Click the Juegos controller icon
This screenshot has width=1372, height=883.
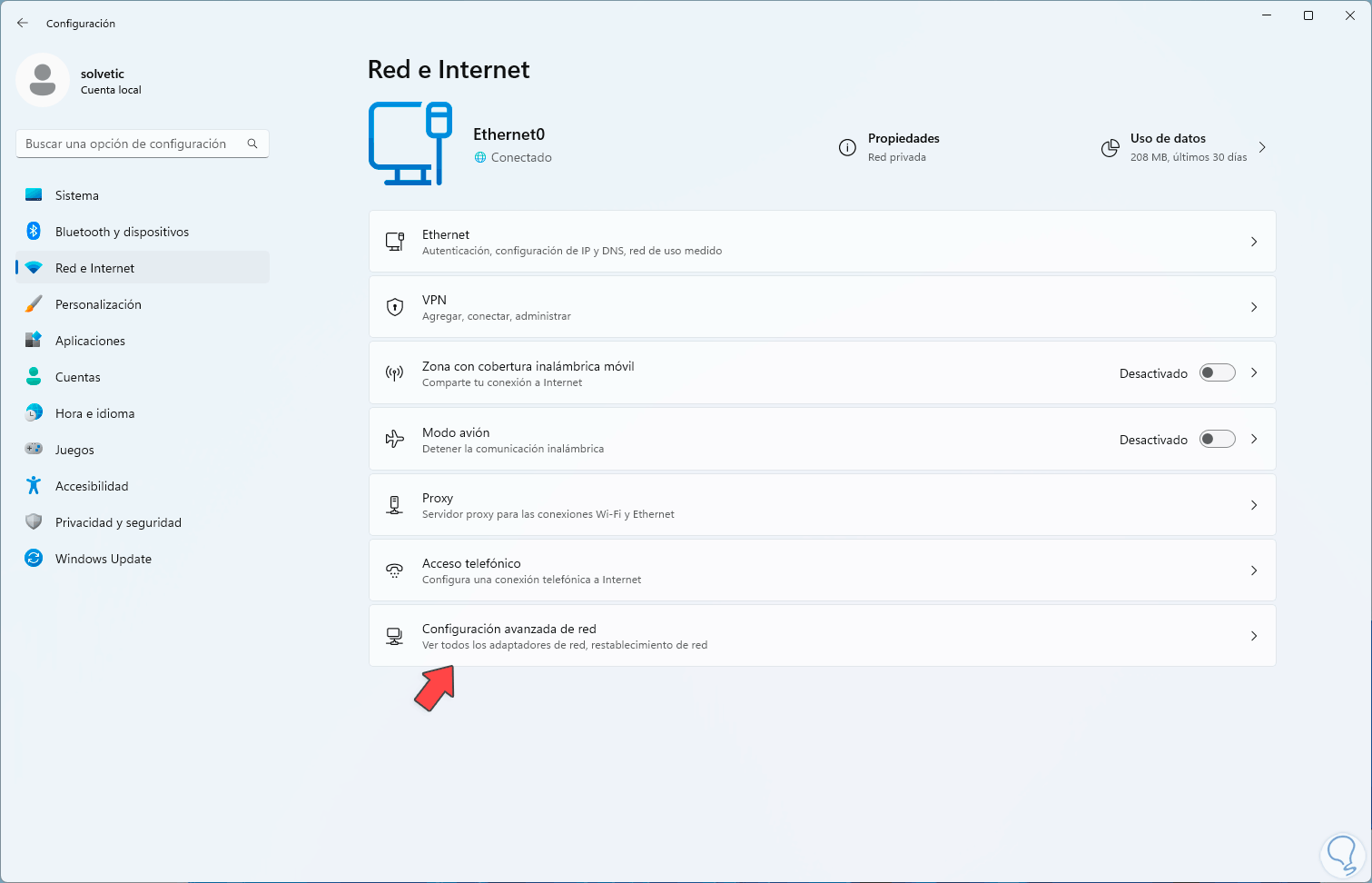pos(34,449)
